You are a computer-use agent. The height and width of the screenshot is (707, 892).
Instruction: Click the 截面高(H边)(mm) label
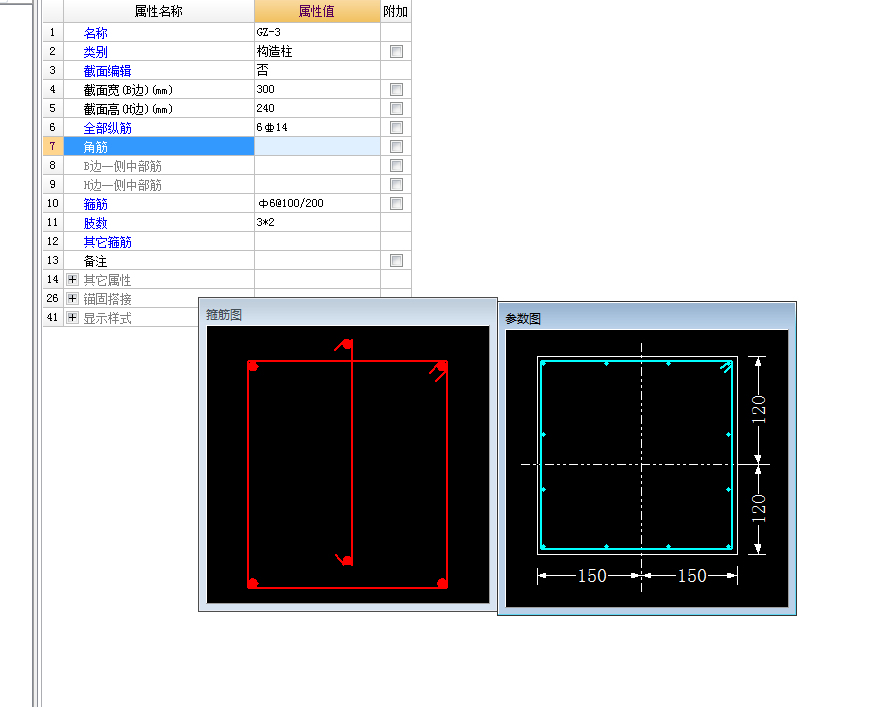coord(128,109)
